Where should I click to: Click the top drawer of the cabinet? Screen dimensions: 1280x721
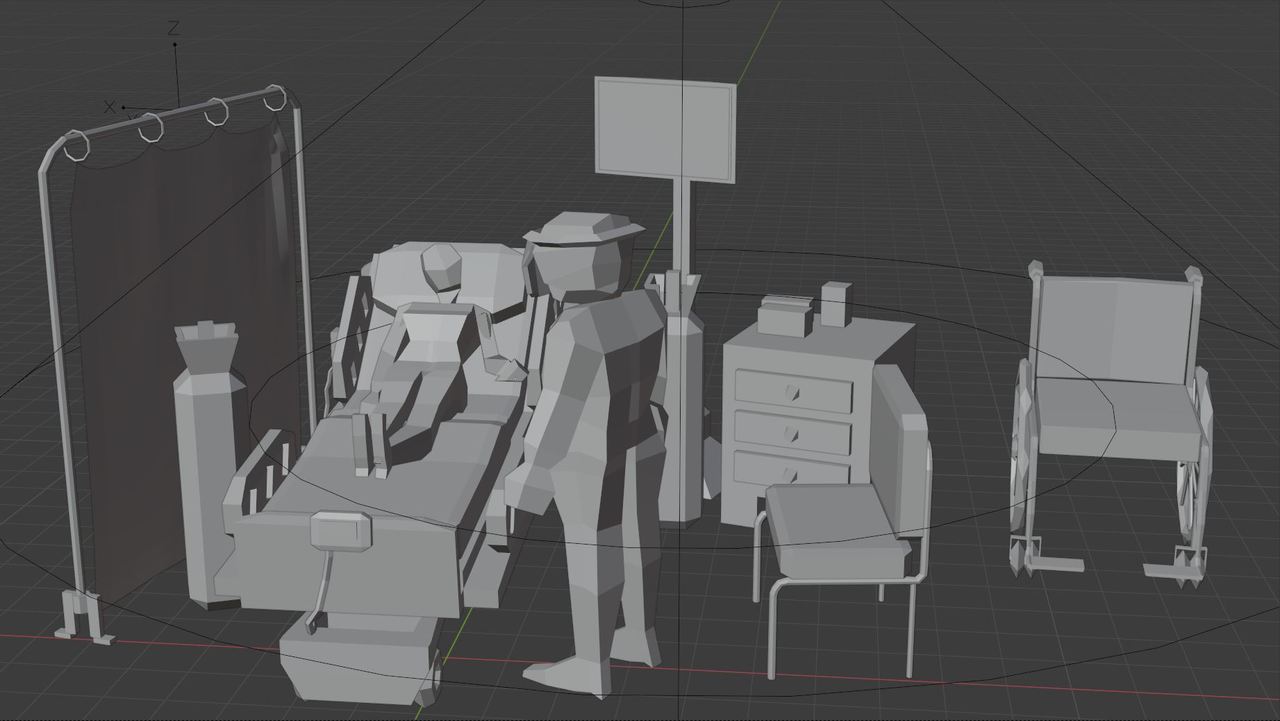[793, 390]
